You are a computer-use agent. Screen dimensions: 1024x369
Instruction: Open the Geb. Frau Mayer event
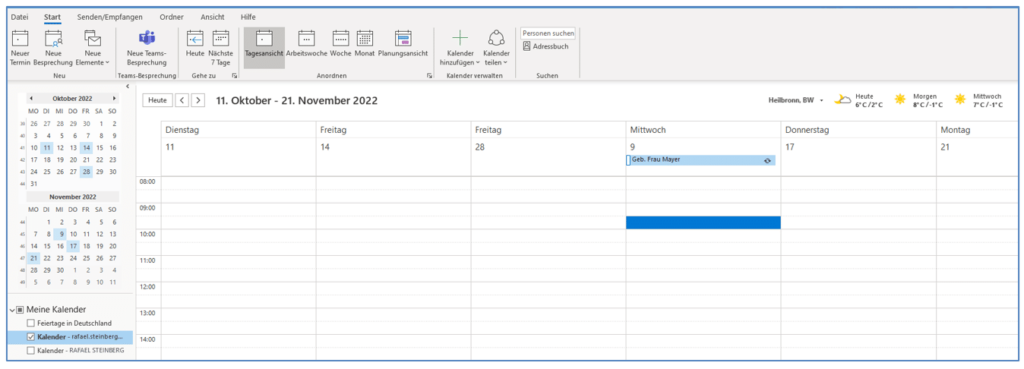click(x=701, y=160)
